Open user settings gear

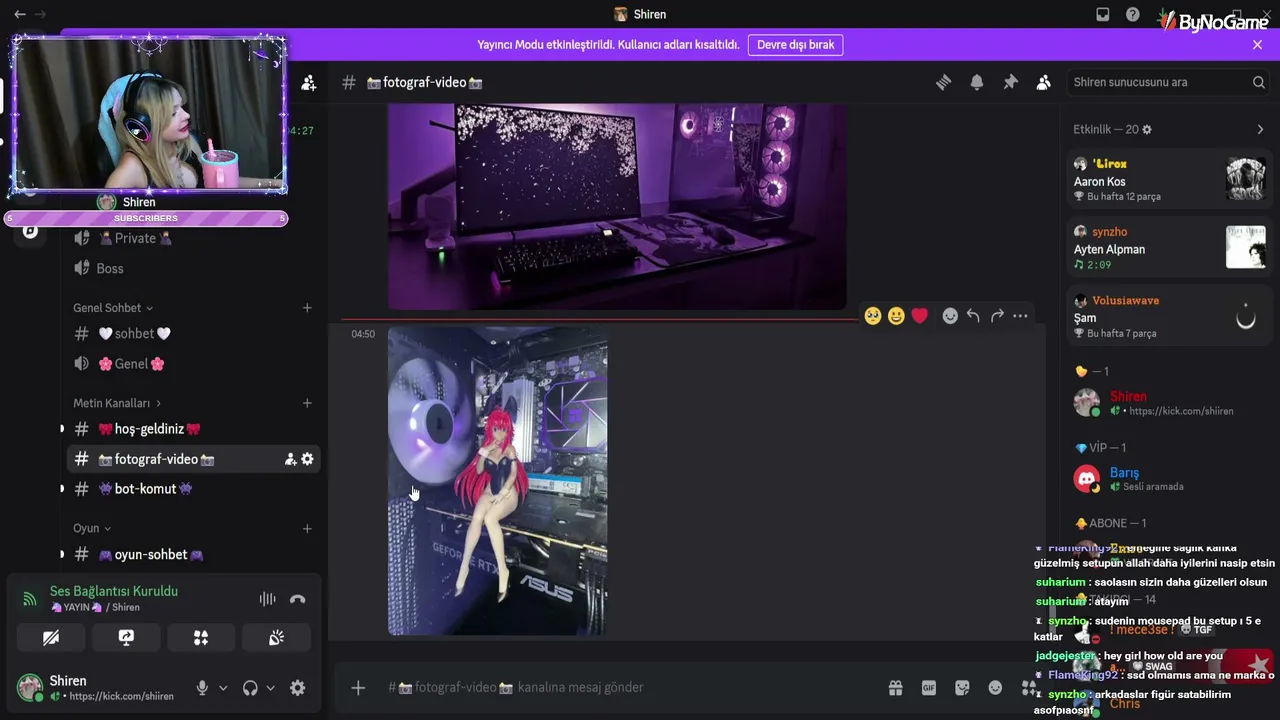pos(297,688)
